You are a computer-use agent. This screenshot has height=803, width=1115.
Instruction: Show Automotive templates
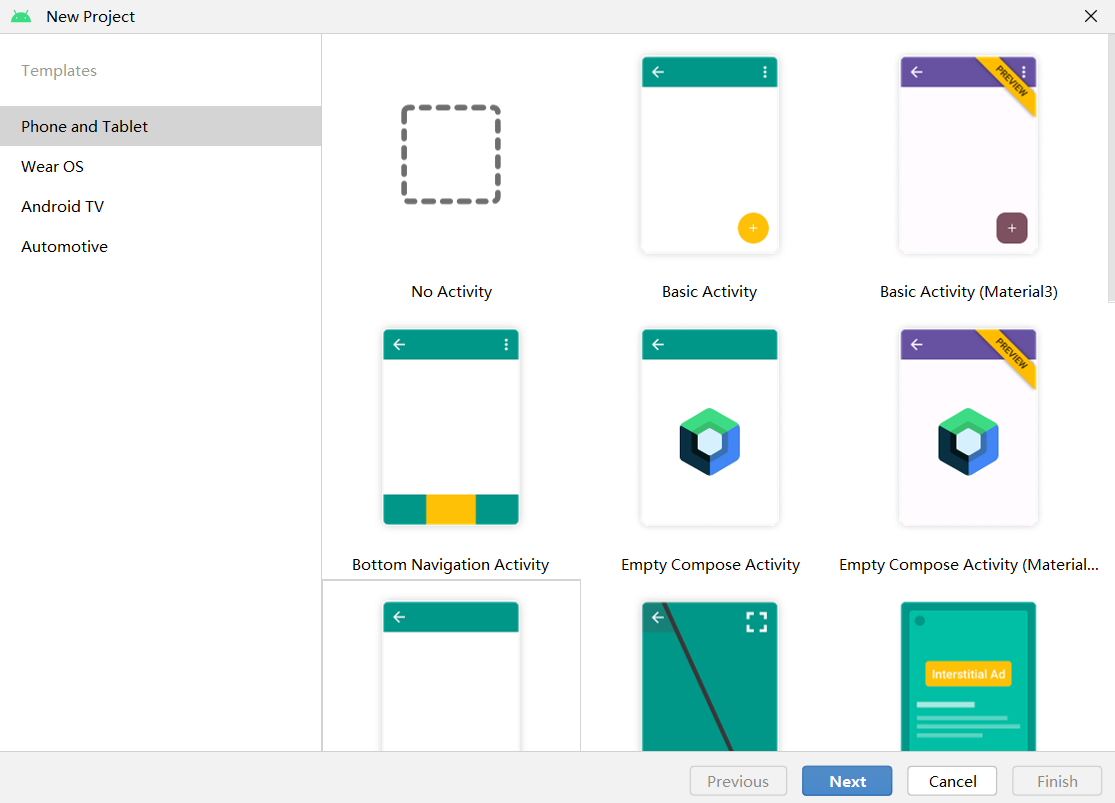tap(161, 246)
